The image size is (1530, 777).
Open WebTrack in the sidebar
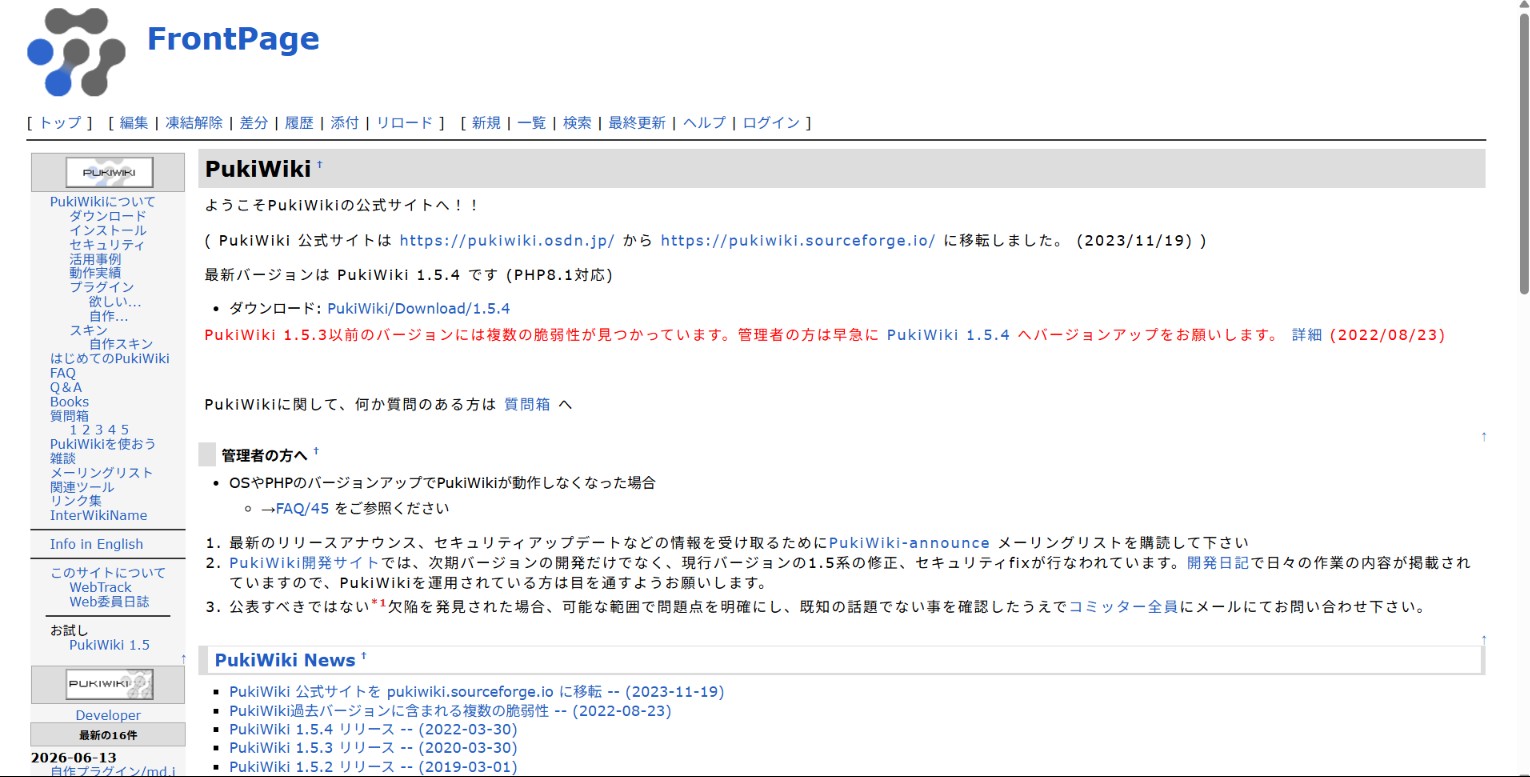(100, 587)
